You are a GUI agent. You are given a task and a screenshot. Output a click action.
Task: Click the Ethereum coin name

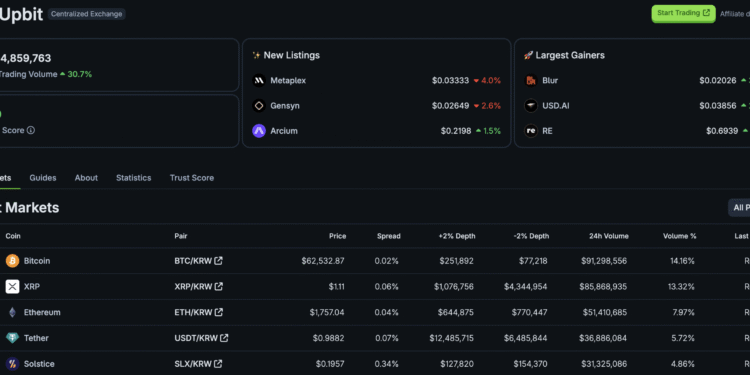click(x=42, y=312)
